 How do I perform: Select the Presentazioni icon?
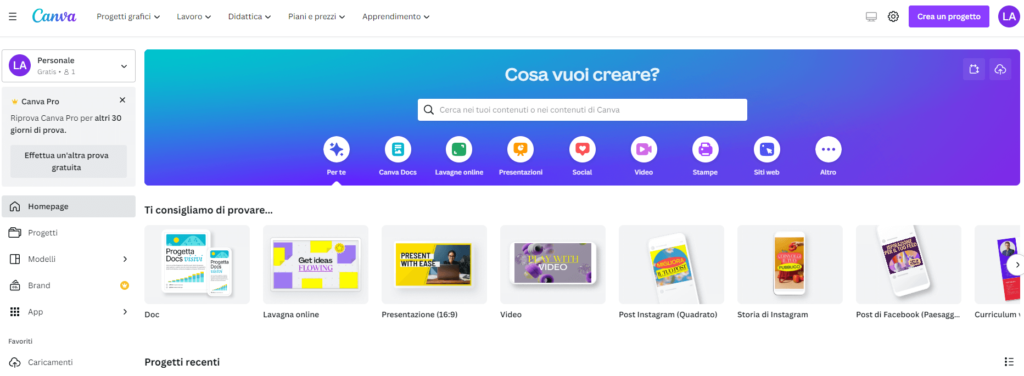[x=520, y=149]
